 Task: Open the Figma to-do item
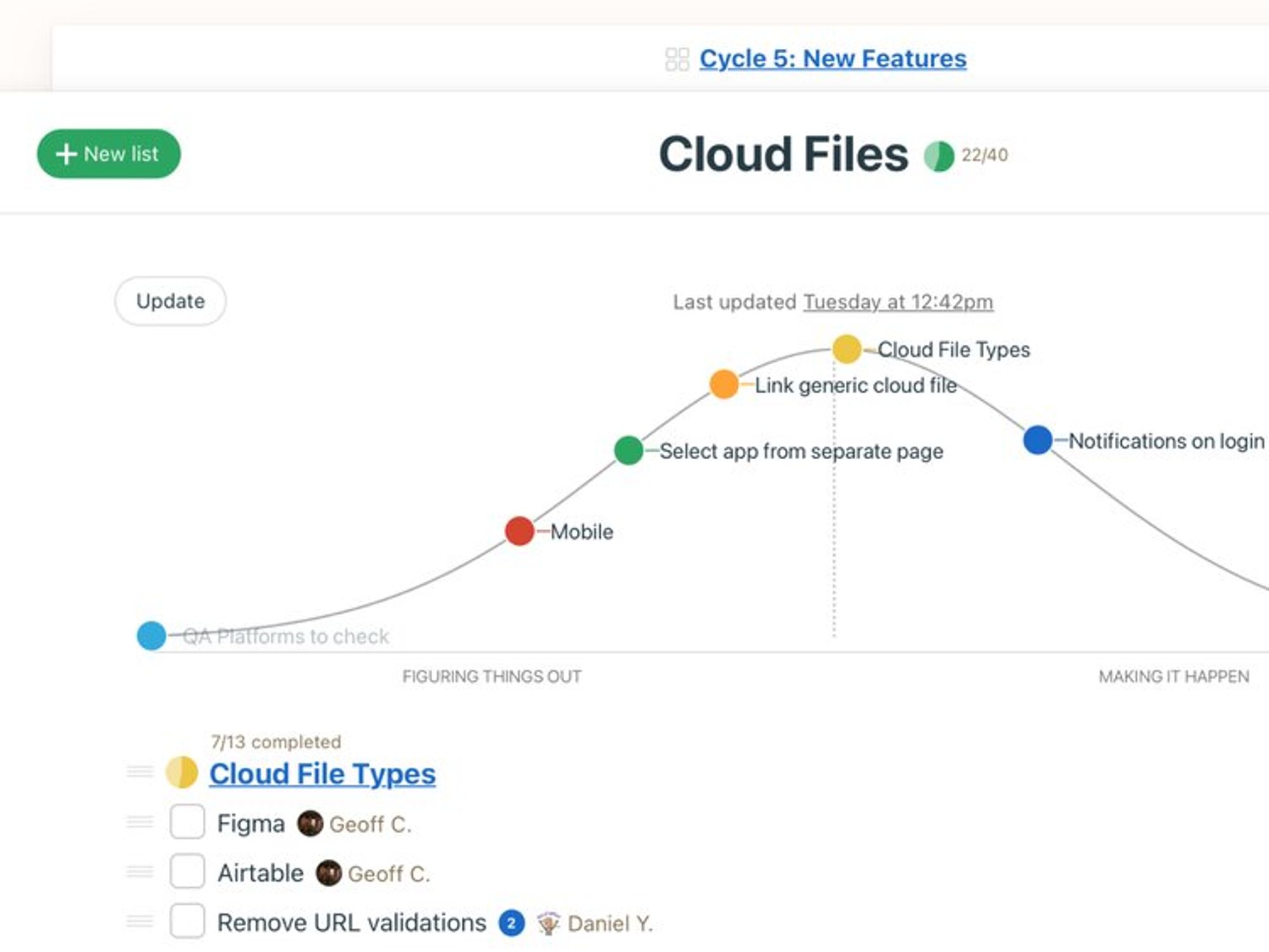click(251, 824)
